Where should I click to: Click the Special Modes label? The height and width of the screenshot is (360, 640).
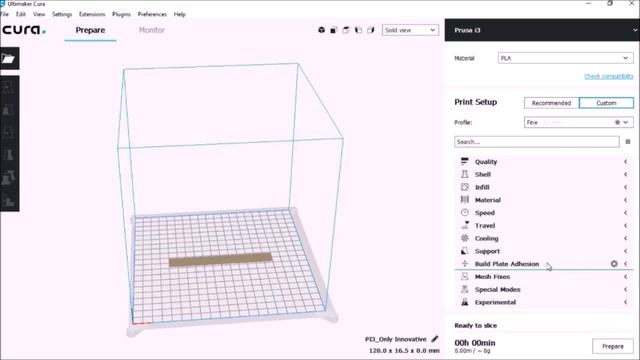point(498,289)
